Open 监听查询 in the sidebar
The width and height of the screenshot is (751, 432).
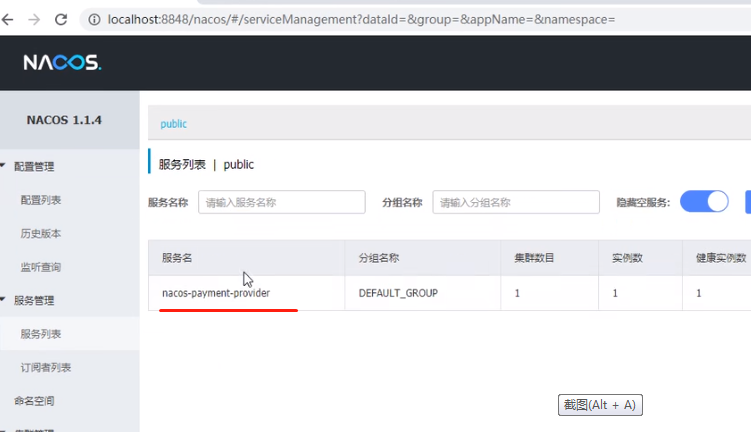(x=41, y=267)
